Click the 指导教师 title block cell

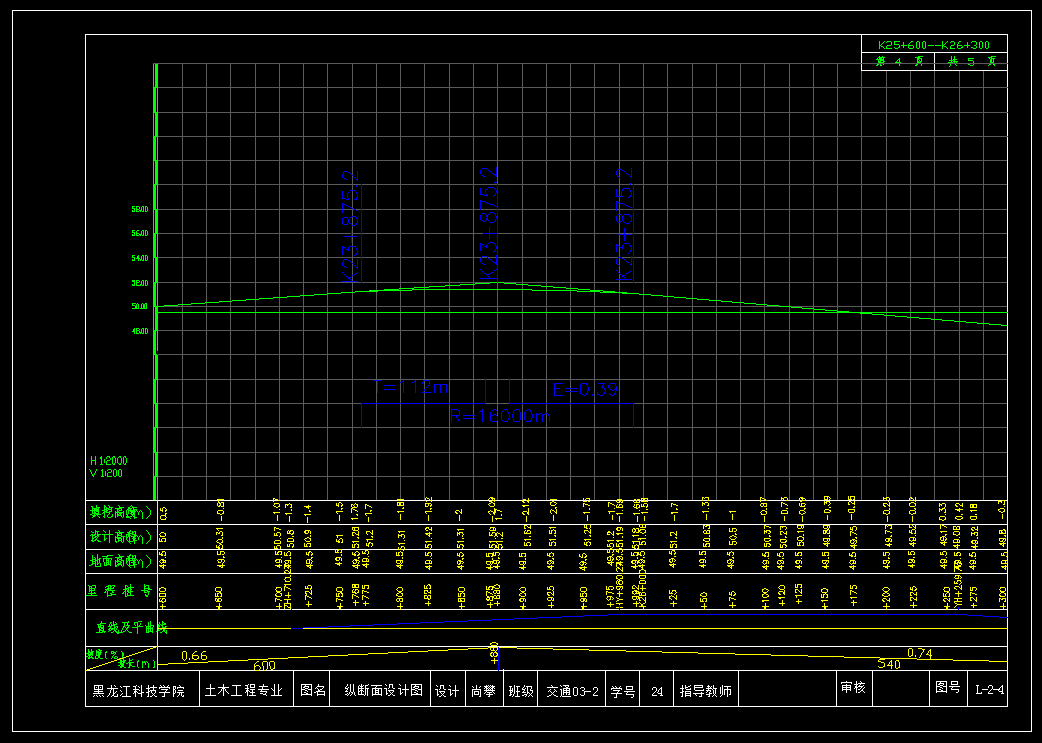pyautogui.click(x=706, y=691)
